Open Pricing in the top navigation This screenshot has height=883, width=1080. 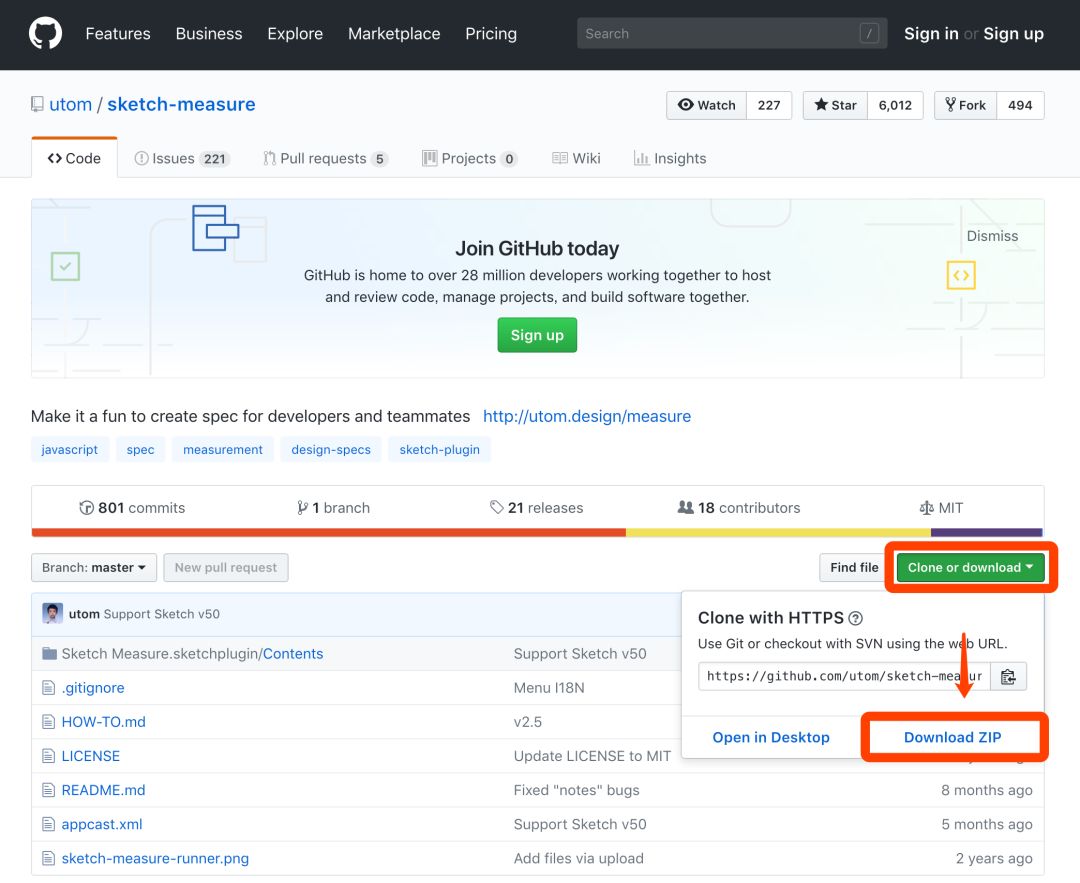(x=491, y=34)
